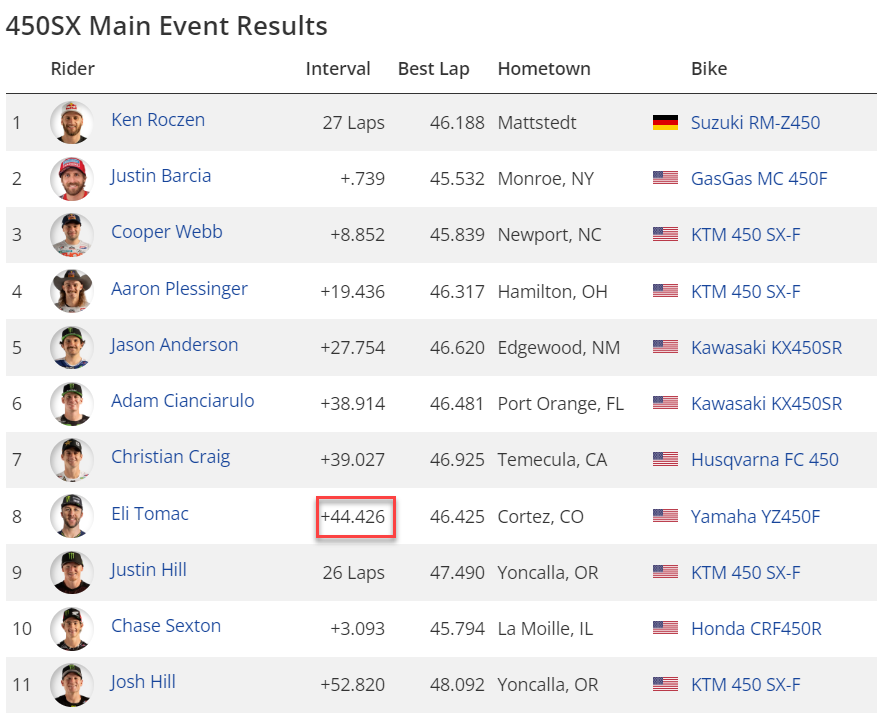Open Adam Cianciarulo's rider profile link
The image size is (889, 714).
[182, 401]
